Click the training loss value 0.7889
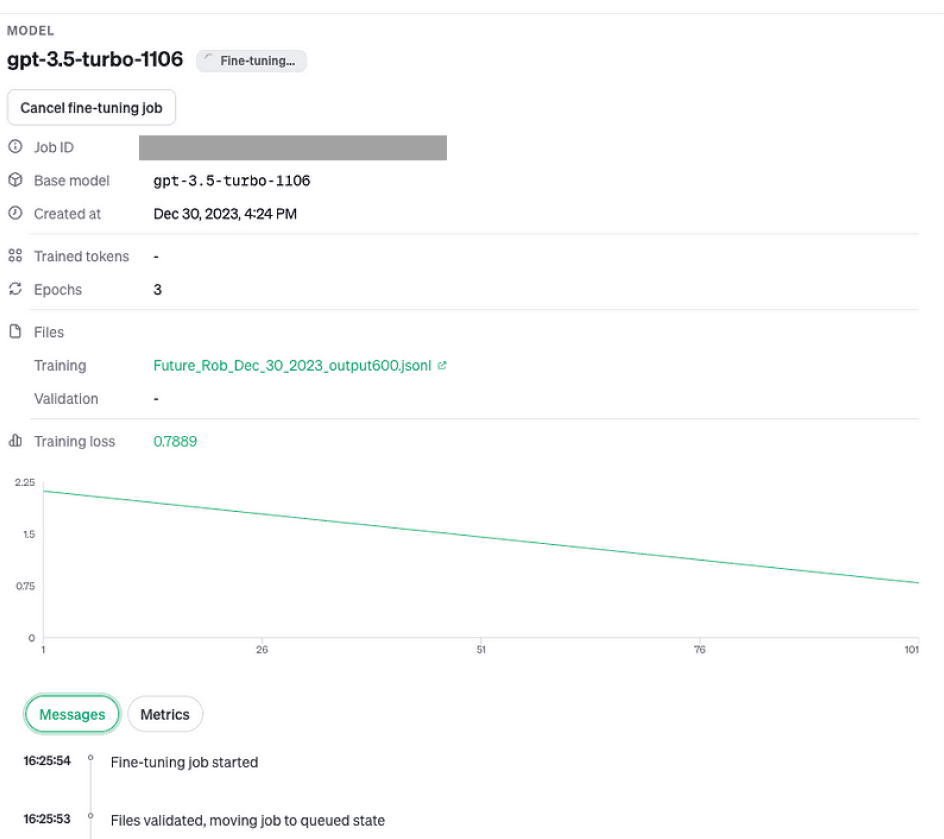Viewport: 944px width, 839px height. coord(175,441)
